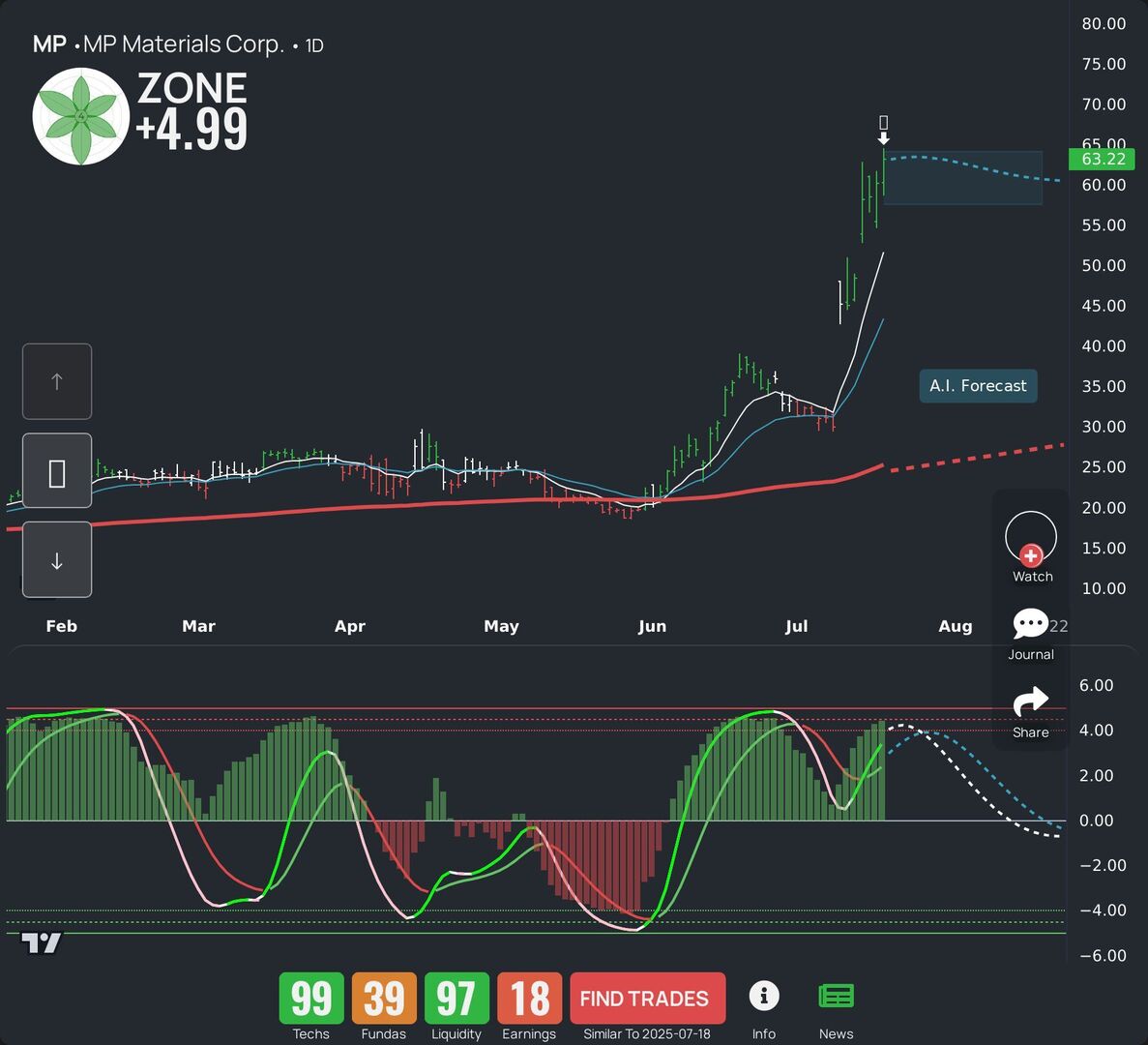
Task: Click the MP Materials Corp. company name
Action: pos(183,45)
